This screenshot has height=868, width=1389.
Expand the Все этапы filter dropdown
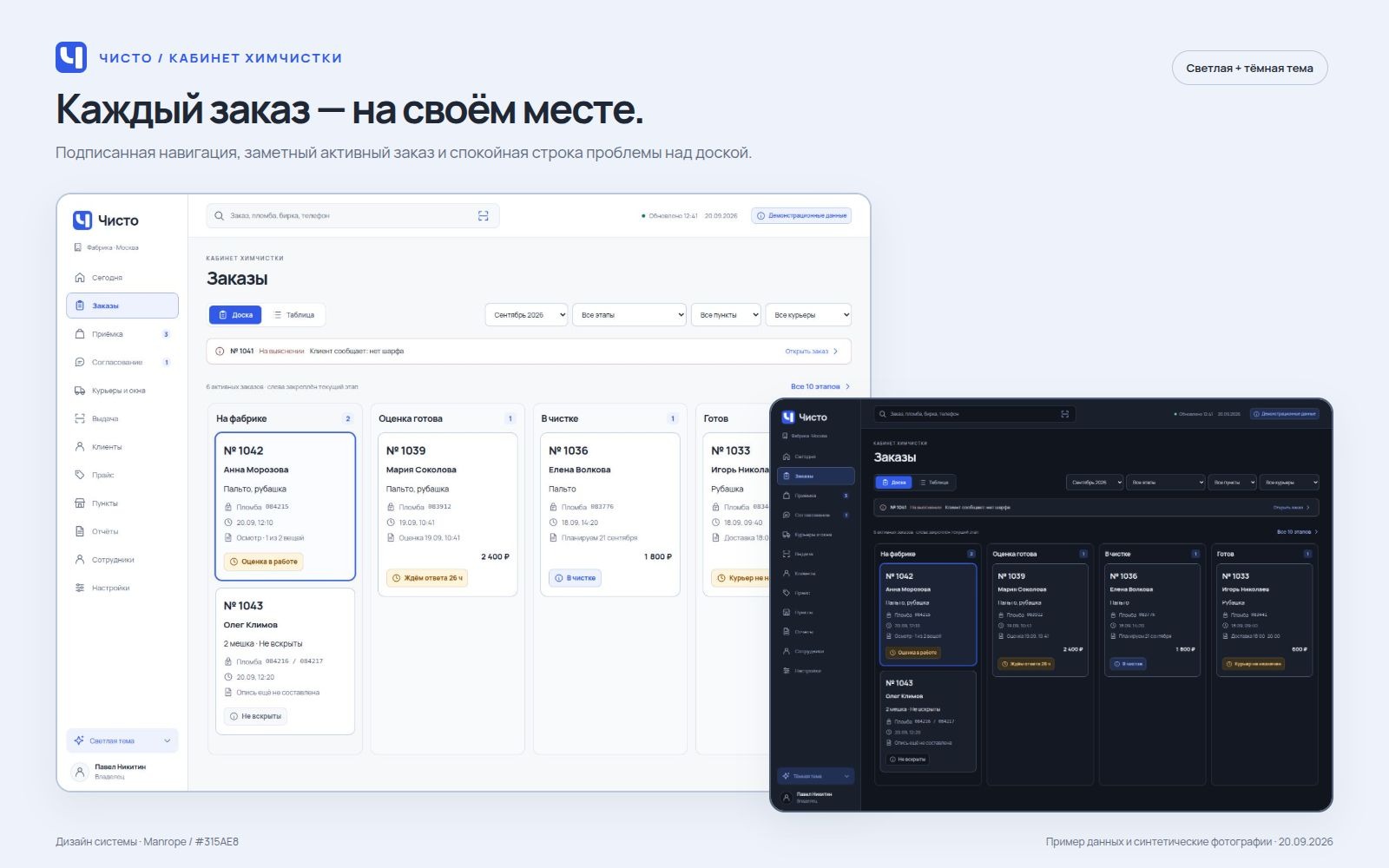pyautogui.click(x=629, y=315)
